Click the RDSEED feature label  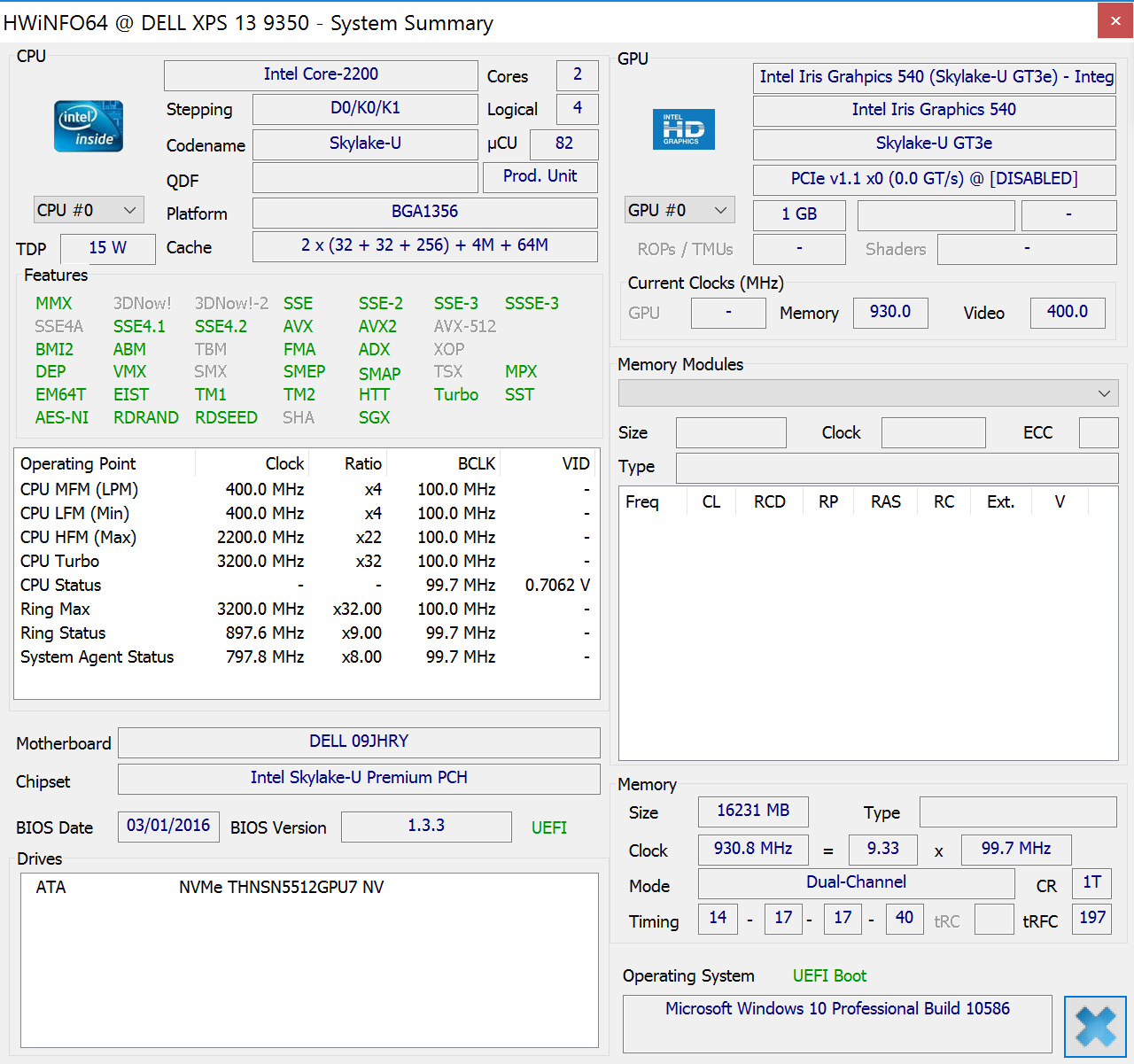(226, 417)
